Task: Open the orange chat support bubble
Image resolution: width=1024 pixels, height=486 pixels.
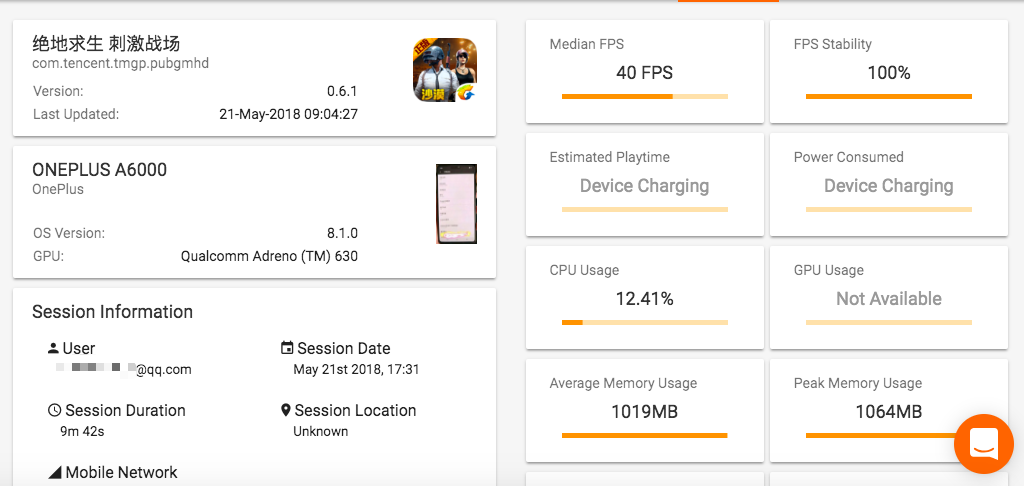Action: pyautogui.click(x=983, y=443)
